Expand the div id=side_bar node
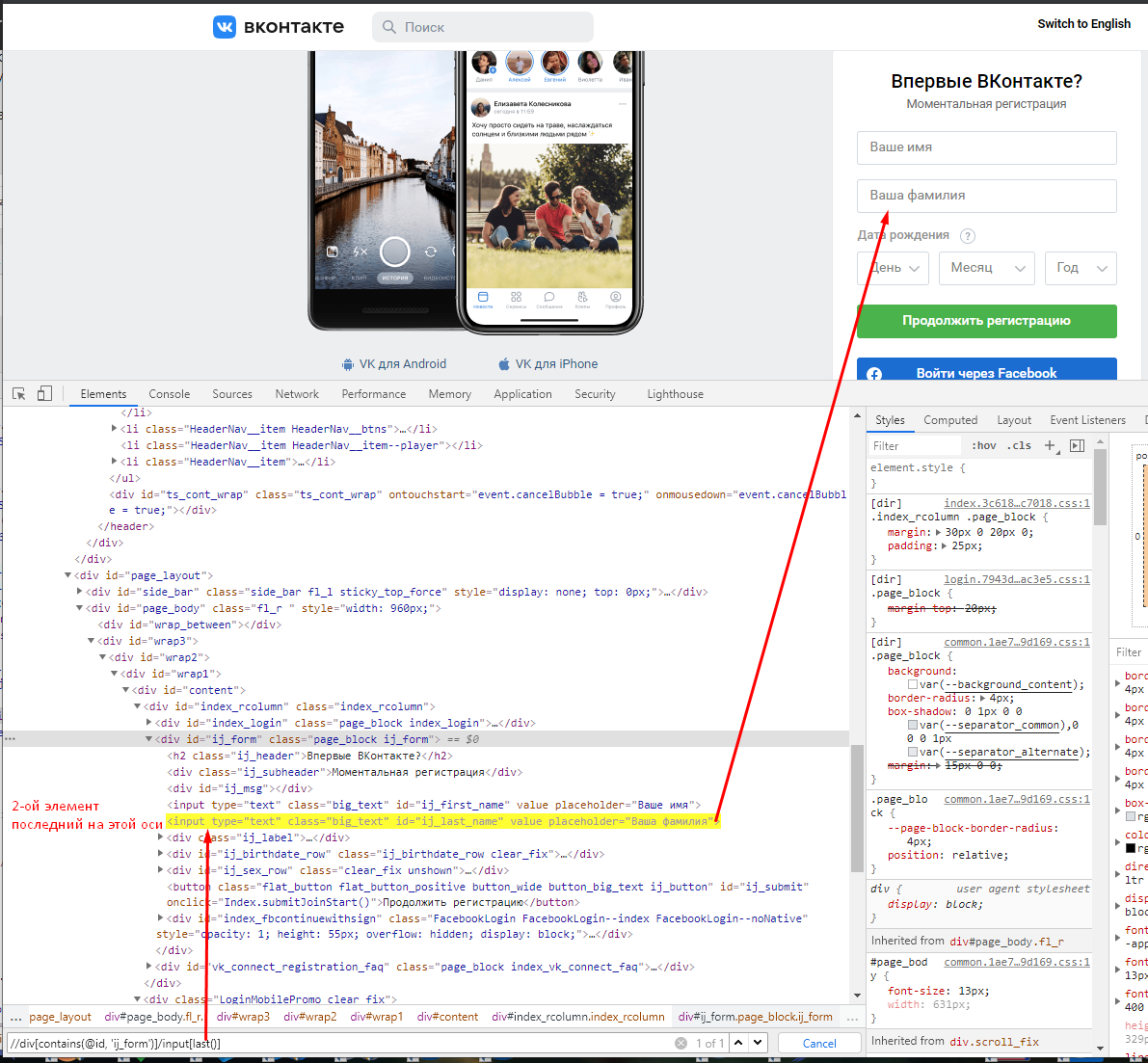1148x1063 pixels. click(x=79, y=592)
